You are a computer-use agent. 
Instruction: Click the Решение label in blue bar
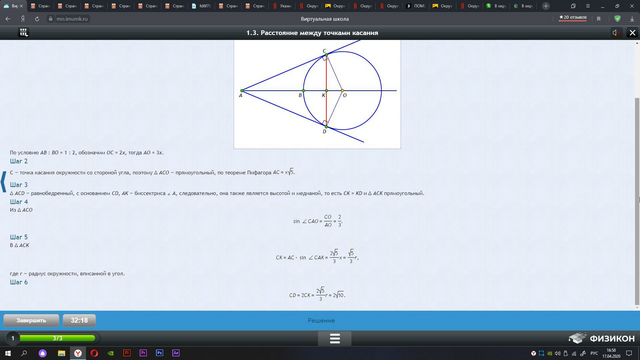(321, 320)
